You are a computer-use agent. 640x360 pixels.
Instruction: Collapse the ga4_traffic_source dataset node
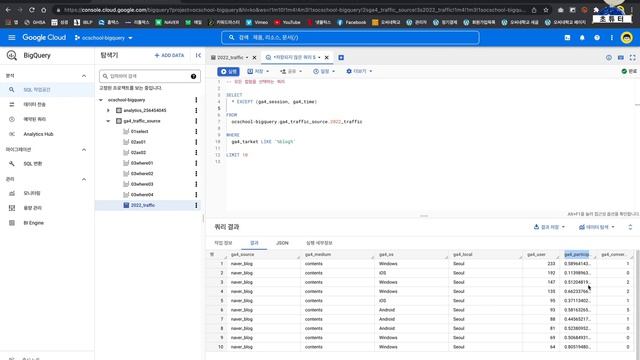click(108, 121)
